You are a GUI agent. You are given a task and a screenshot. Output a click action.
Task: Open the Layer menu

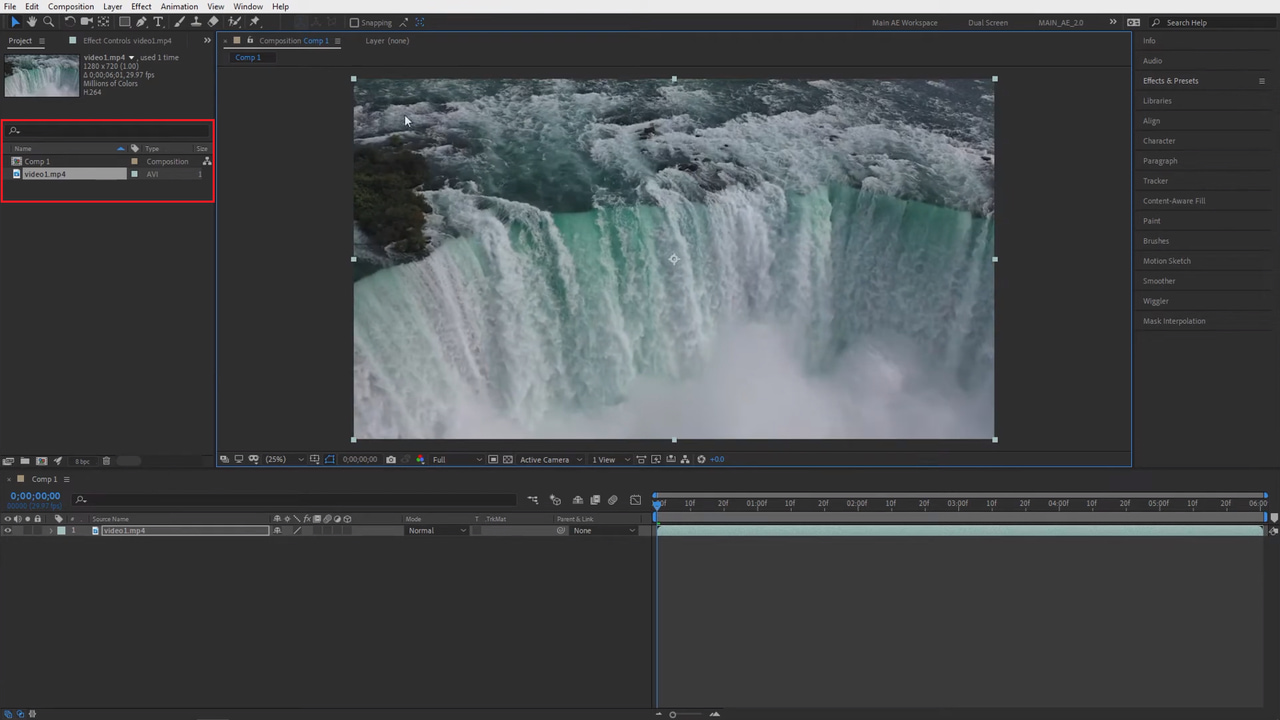point(112,7)
